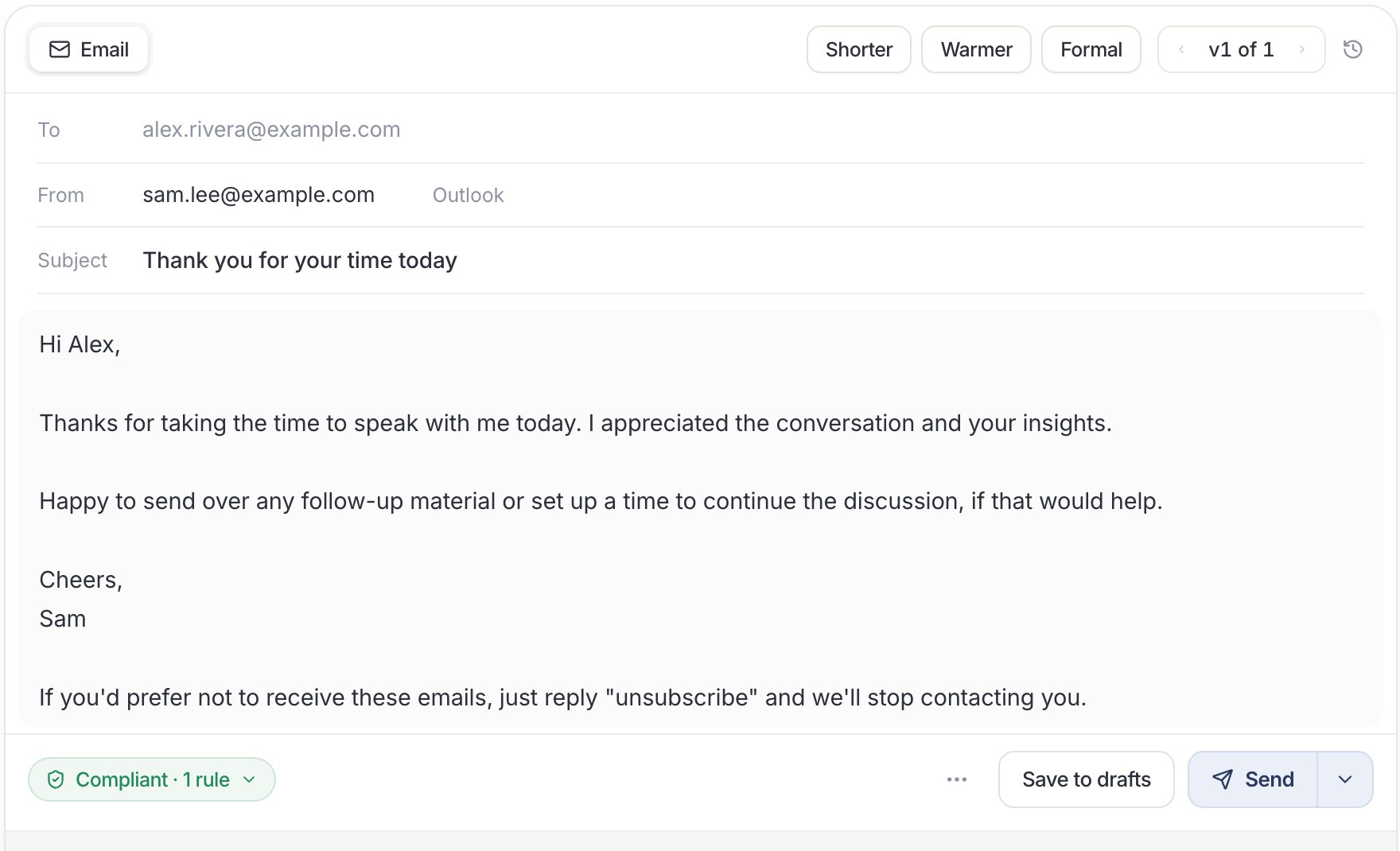The height and width of the screenshot is (851, 1400).
Task: Click the 'Cheers,' sign-off line
Action: click(80, 580)
